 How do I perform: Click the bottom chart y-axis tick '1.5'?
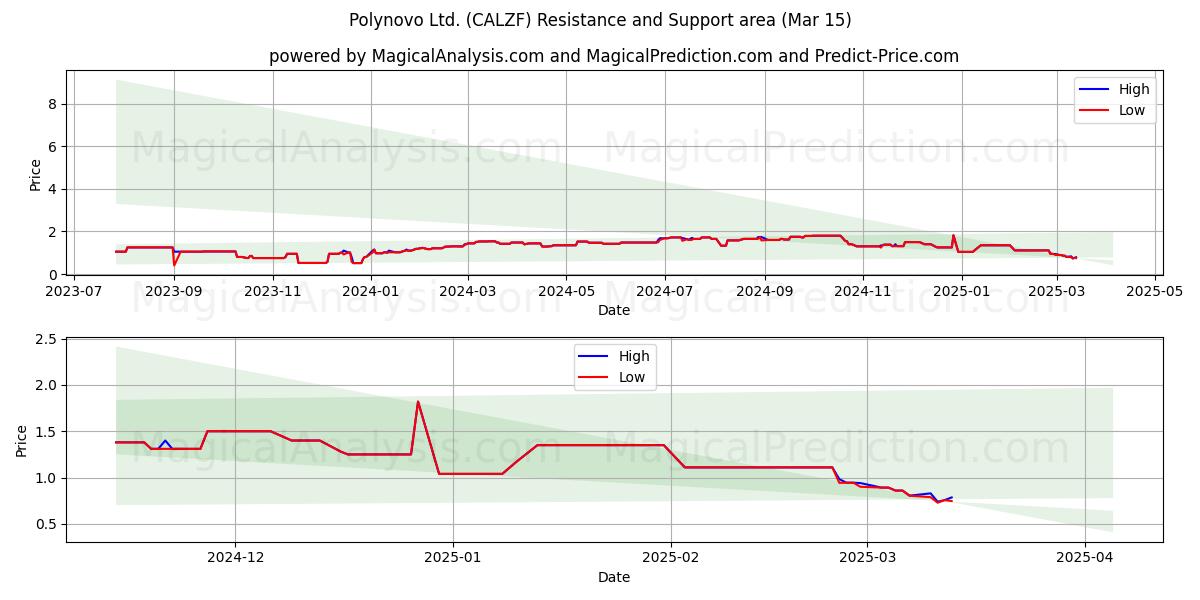tap(48, 432)
